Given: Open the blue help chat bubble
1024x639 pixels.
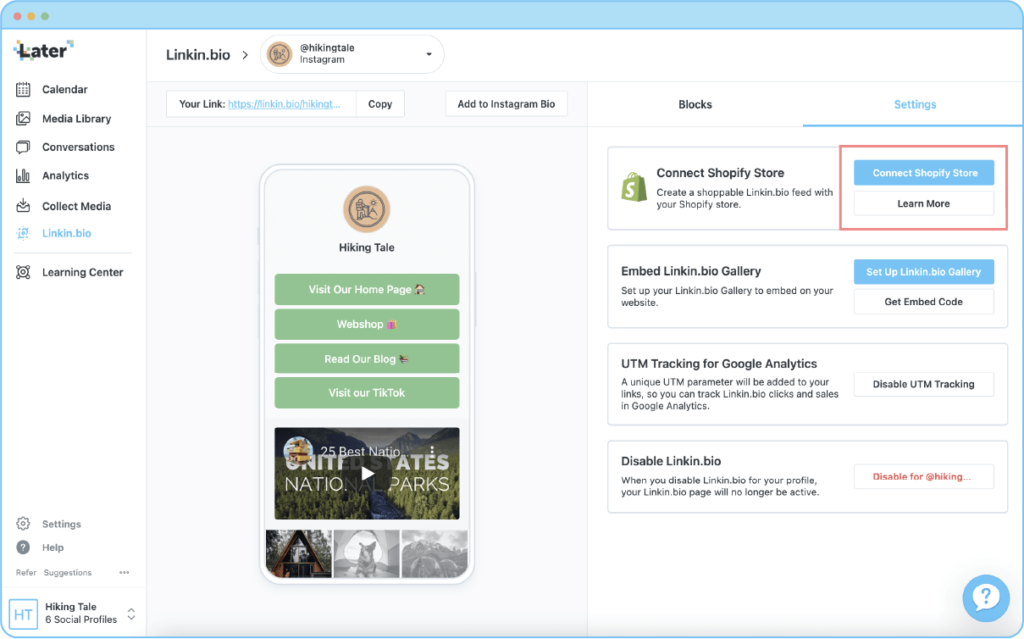Looking at the screenshot, I should coord(985,598).
